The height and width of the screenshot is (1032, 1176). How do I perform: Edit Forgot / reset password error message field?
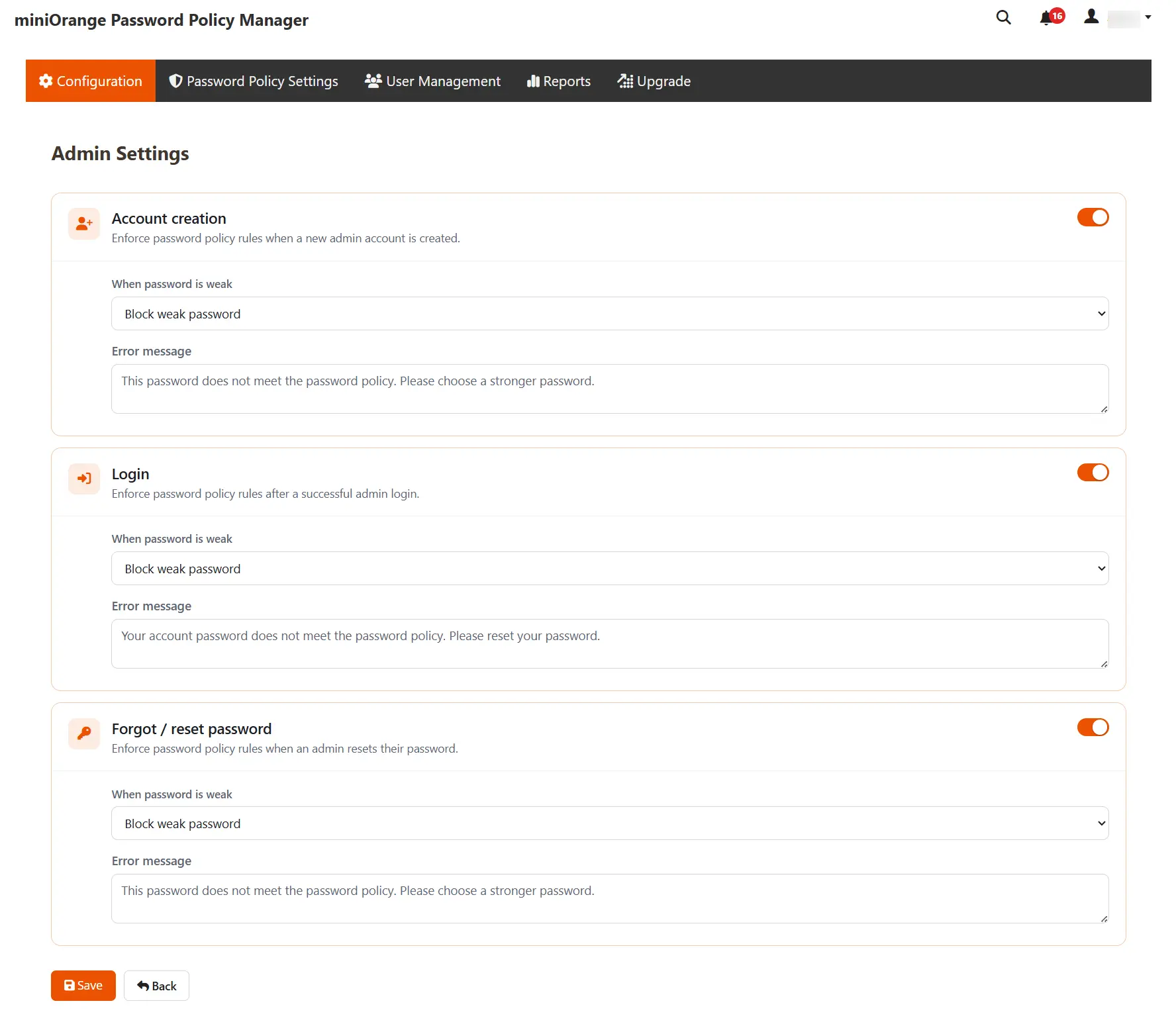coord(610,898)
